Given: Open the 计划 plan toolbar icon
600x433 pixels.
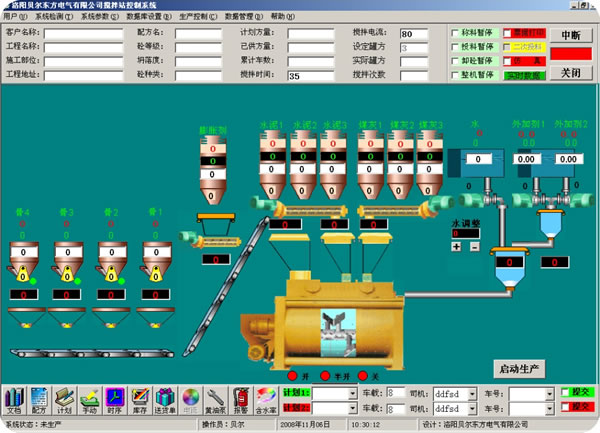Looking at the screenshot, I should click(64, 400).
